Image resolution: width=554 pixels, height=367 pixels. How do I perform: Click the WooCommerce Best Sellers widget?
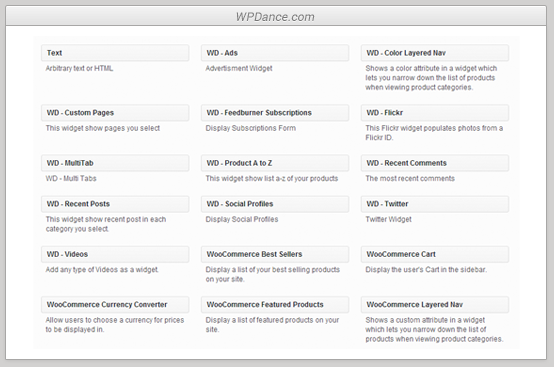[x=275, y=254]
